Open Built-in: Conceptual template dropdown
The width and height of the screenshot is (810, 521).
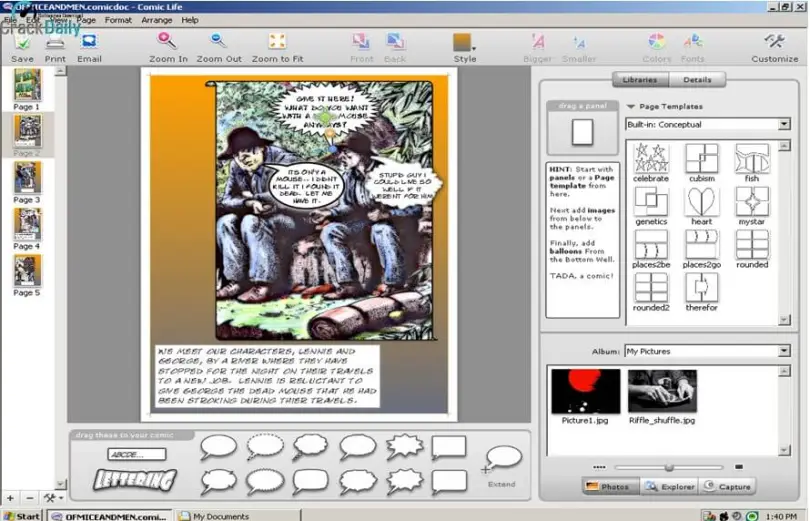tap(708, 124)
